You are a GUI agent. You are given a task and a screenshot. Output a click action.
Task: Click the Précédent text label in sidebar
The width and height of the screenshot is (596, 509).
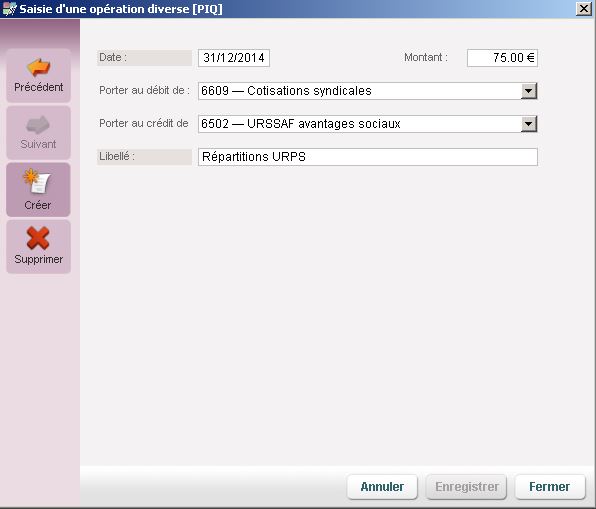(38, 87)
